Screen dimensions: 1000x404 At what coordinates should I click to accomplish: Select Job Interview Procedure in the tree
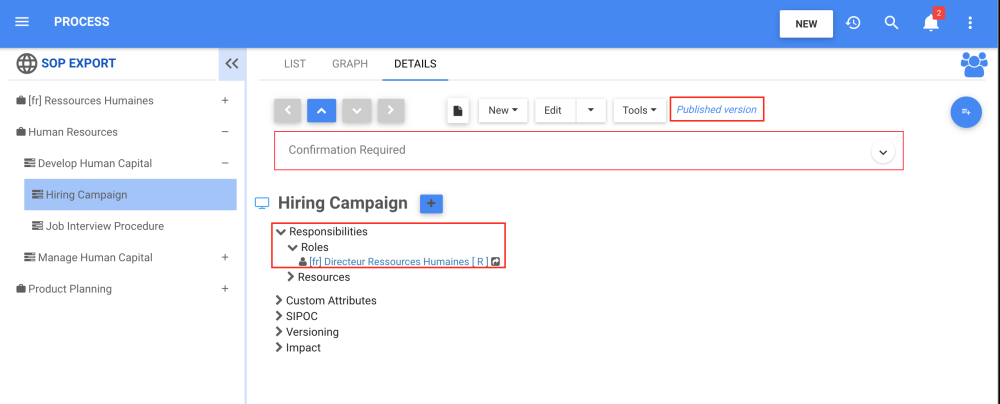[104, 226]
